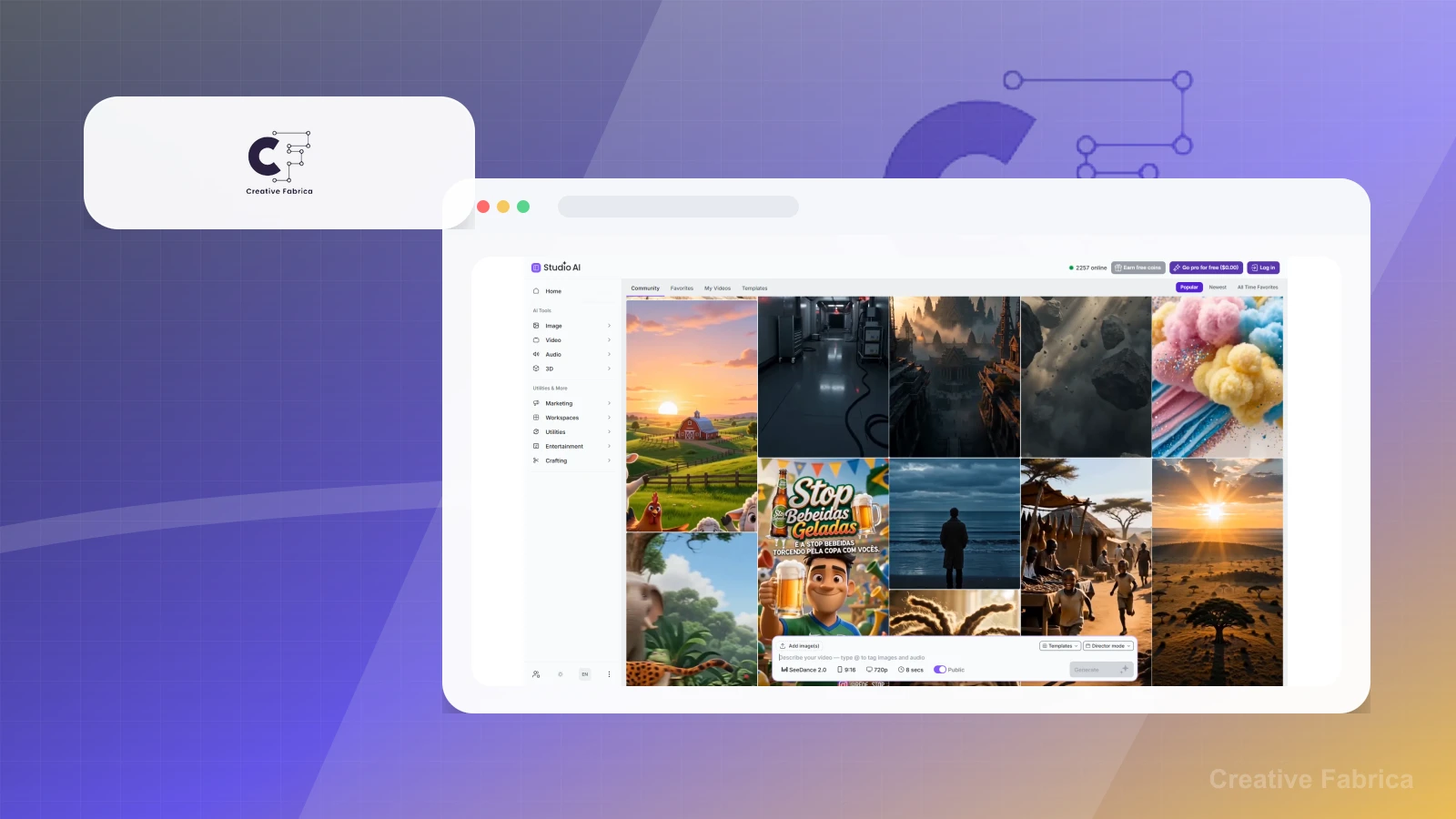Open the misty temple city thumbnail
The width and height of the screenshot is (1456, 819).
955,377
